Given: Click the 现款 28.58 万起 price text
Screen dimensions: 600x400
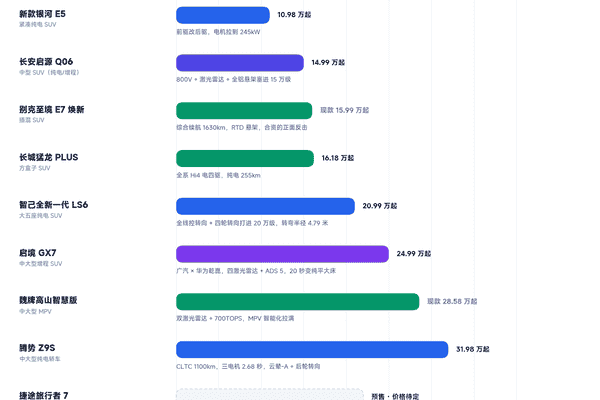Looking at the screenshot, I should (452, 301).
